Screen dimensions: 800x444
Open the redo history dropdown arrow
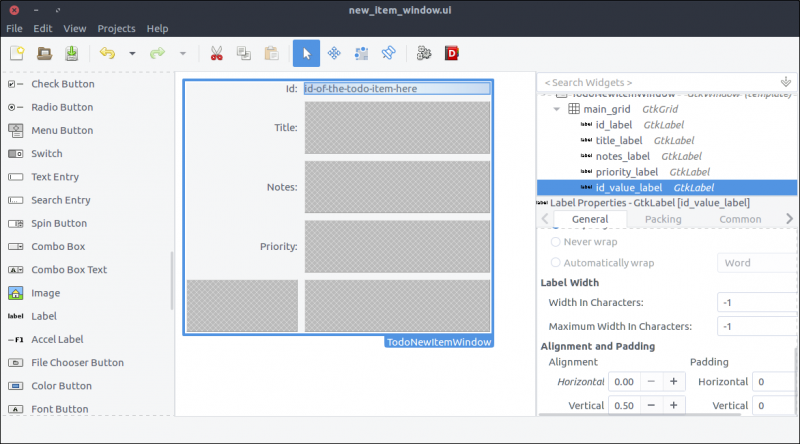point(182,53)
